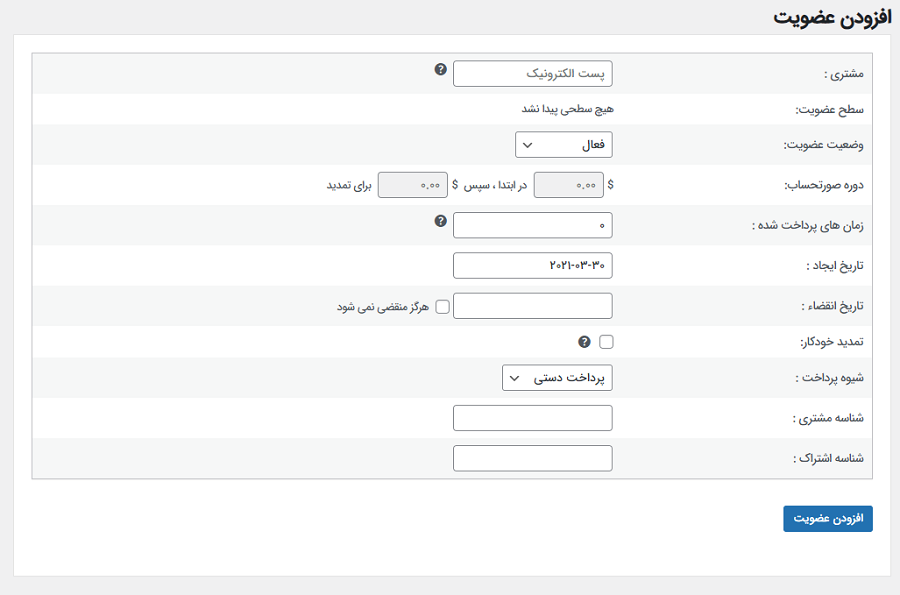Focus the customer email (پست الکترونیک) input
Viewport: 900px width, 595px height.
(532, 74)
